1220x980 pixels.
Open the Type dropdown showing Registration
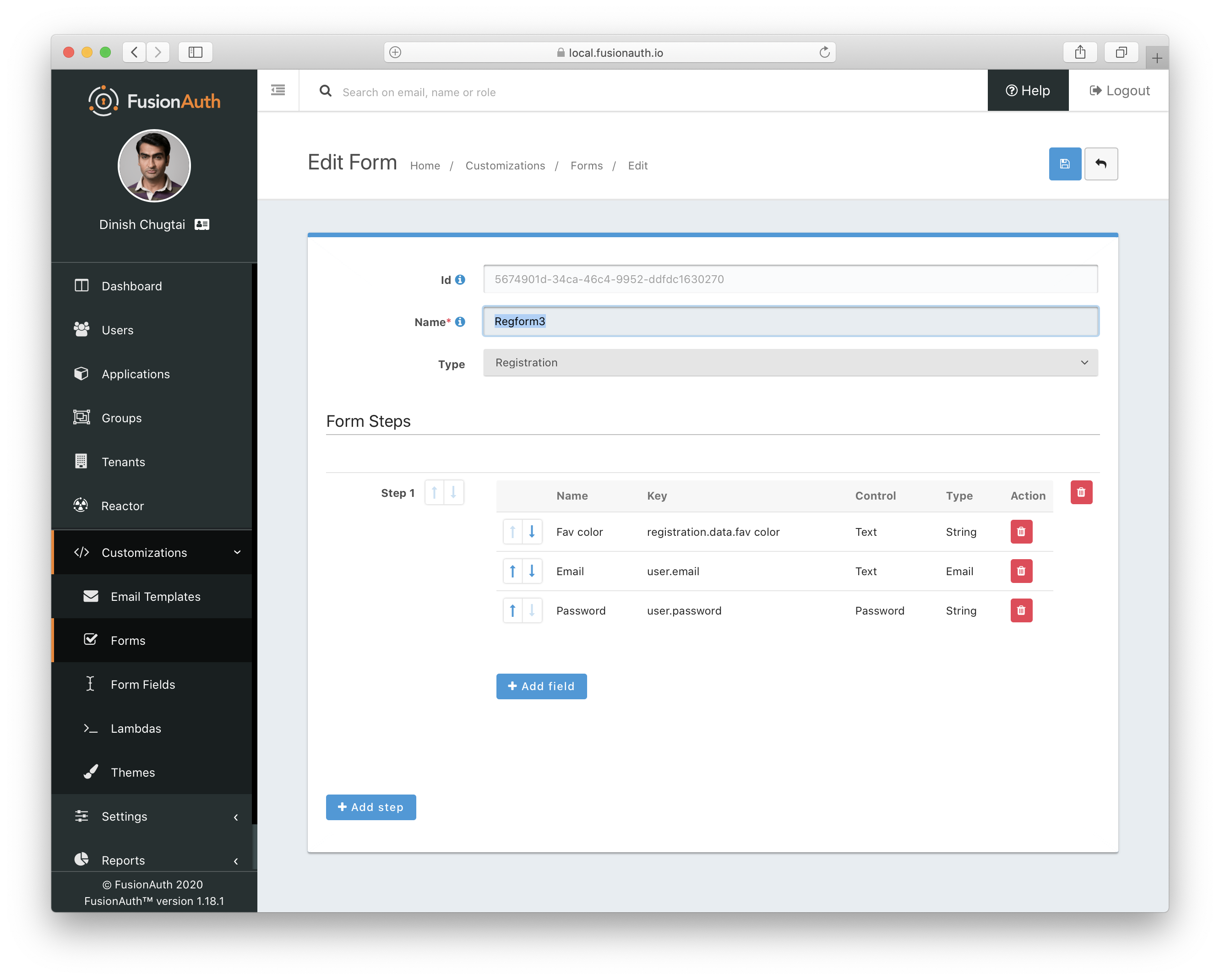coord(790,363)
